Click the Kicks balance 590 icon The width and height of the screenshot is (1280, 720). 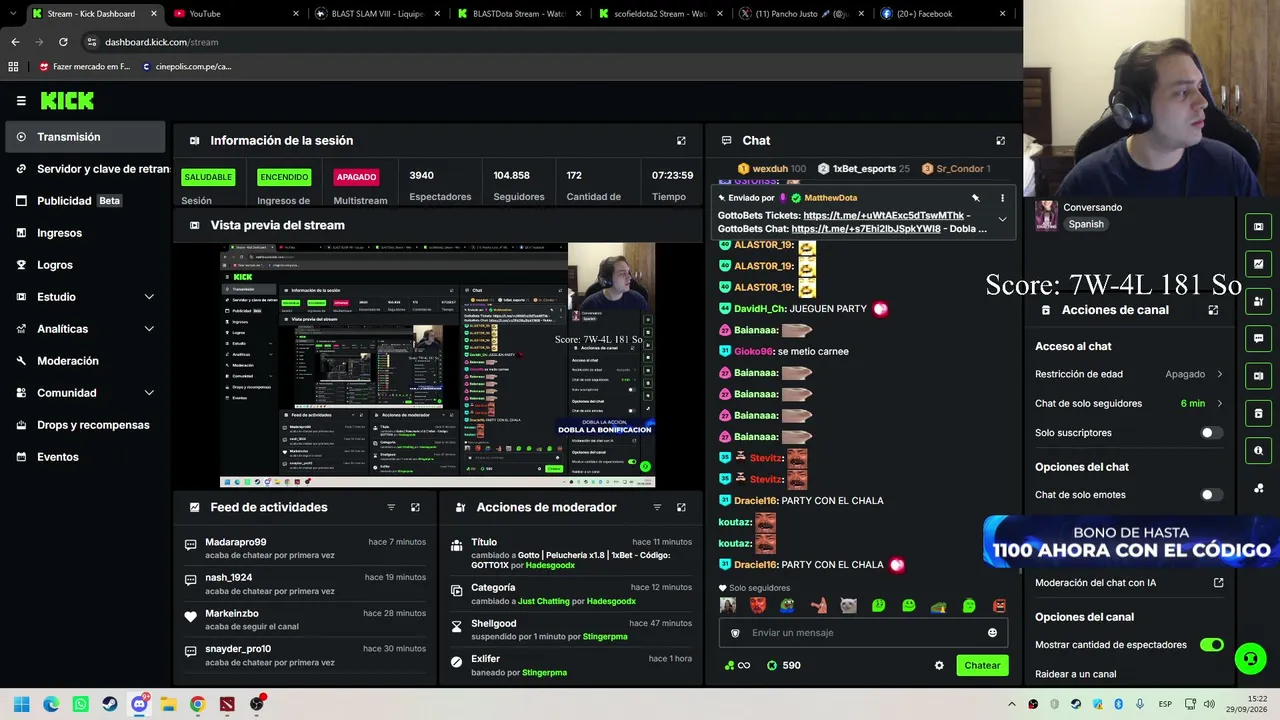(x=772, y=666)
